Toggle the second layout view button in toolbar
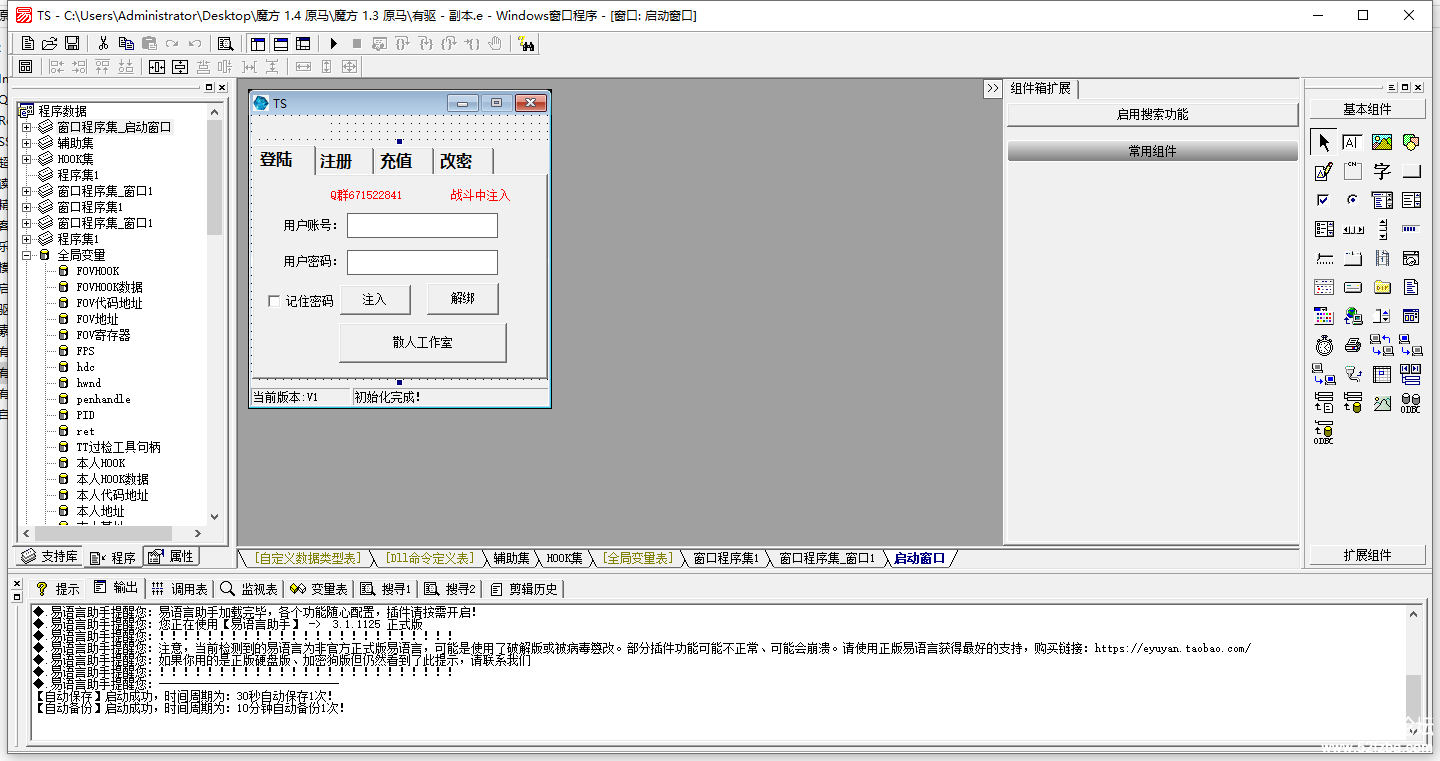1440x761 pixels. pos(281,43)
